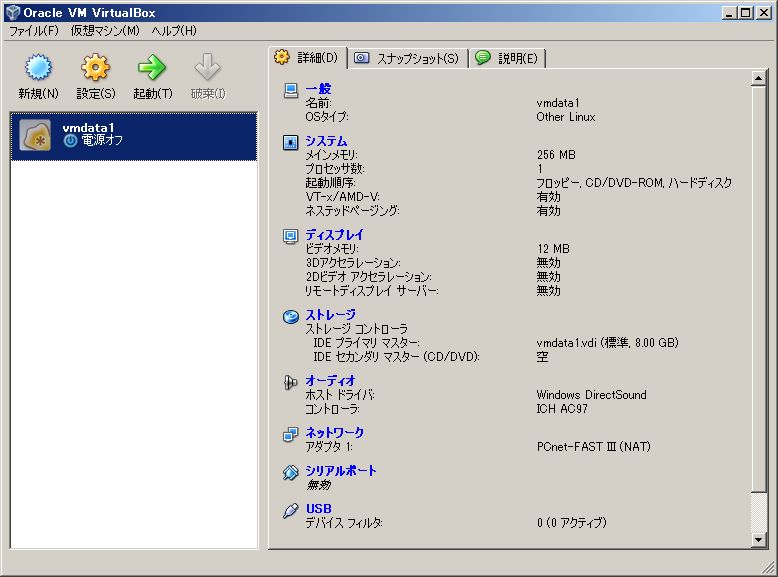778x577 pixels.
Task: Click the PCnet-FAST III (NAT) adapter value
Action: click(x=593, y=447)
